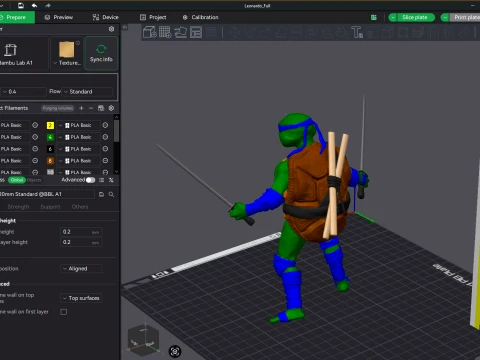Open the Top surfaces dropdown
This screenshot has height=360, width=480.
(81, 298)
